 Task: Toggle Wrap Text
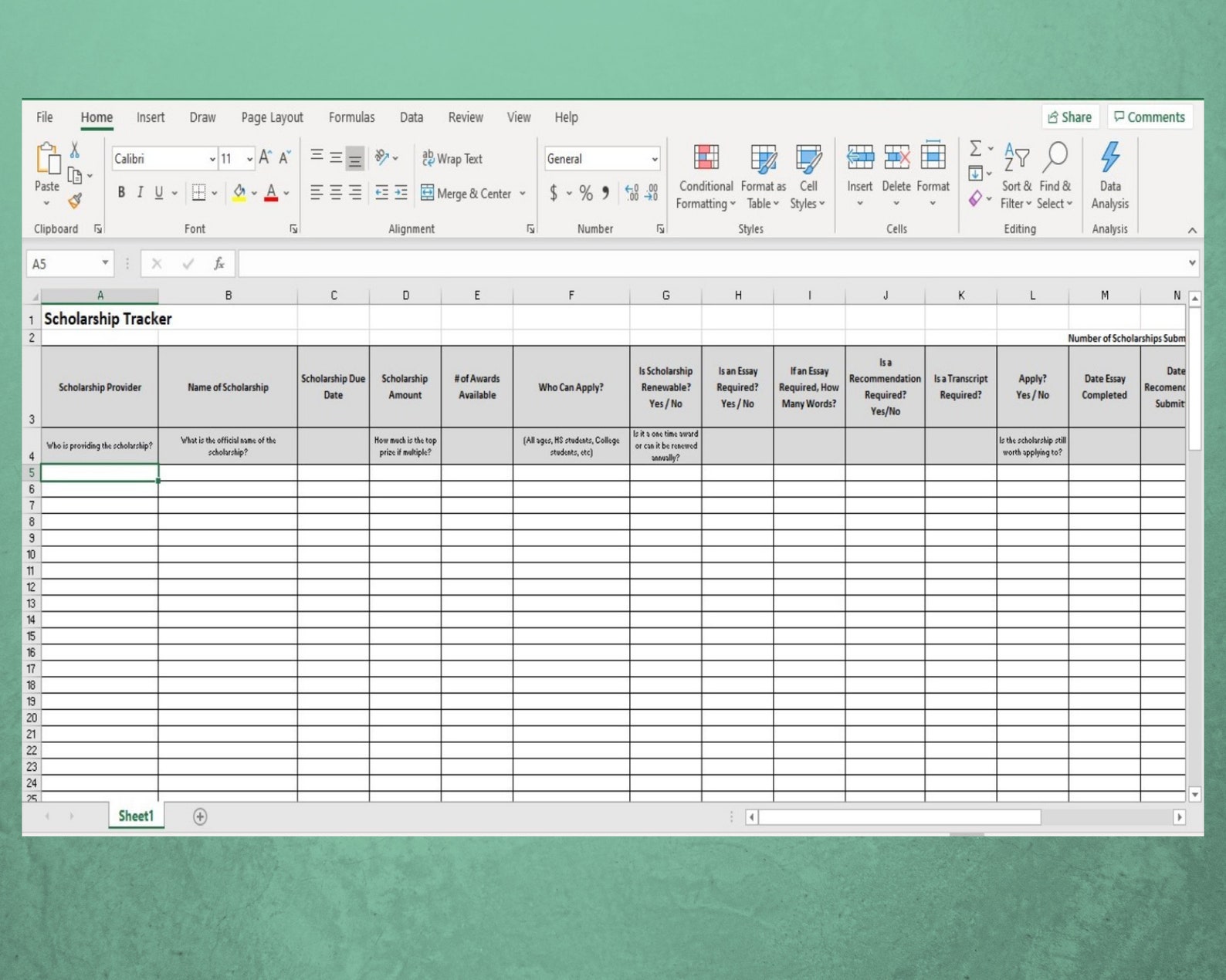click(452, 158)
